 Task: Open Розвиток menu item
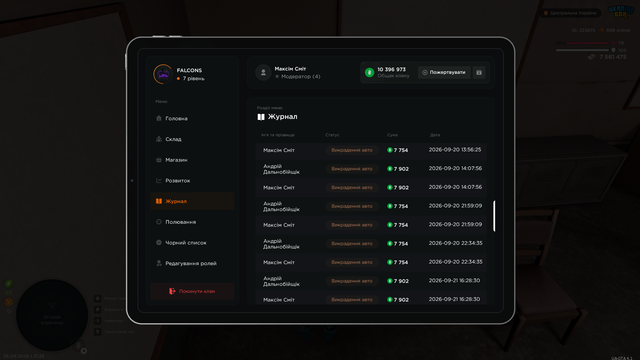click(x=192, y=180)
